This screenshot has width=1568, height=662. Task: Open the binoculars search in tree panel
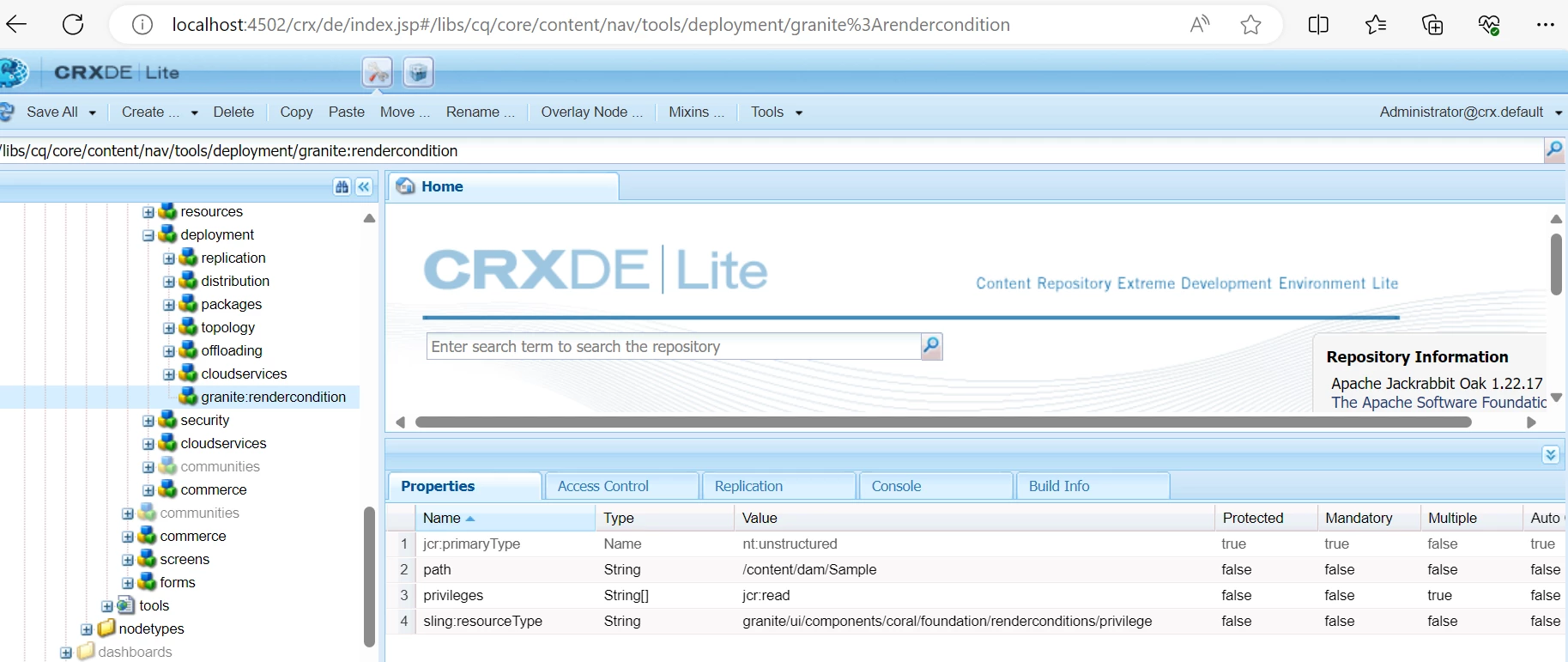click(x=342, y=186)
